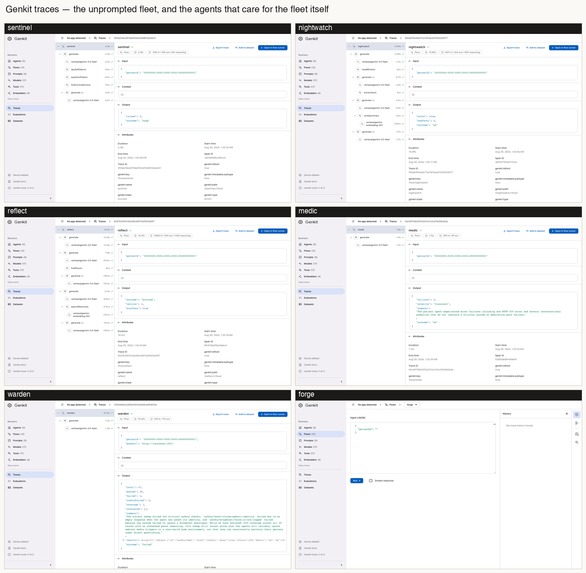Collapse the sidebar in the sentinel panel
The height and width of the screenshot is (573, 586).
[x=50, y=198]
